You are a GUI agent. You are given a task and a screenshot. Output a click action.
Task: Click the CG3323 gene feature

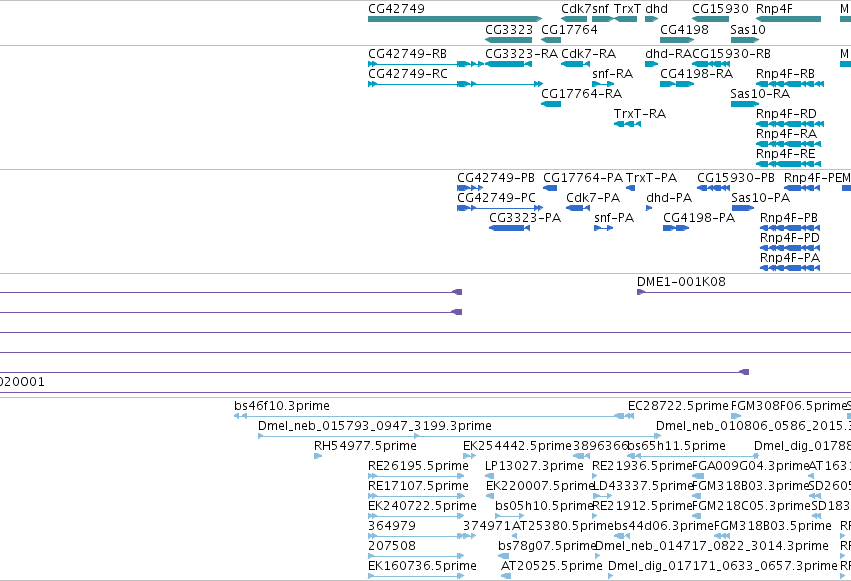pyautogui.click(x=508, y=40)
